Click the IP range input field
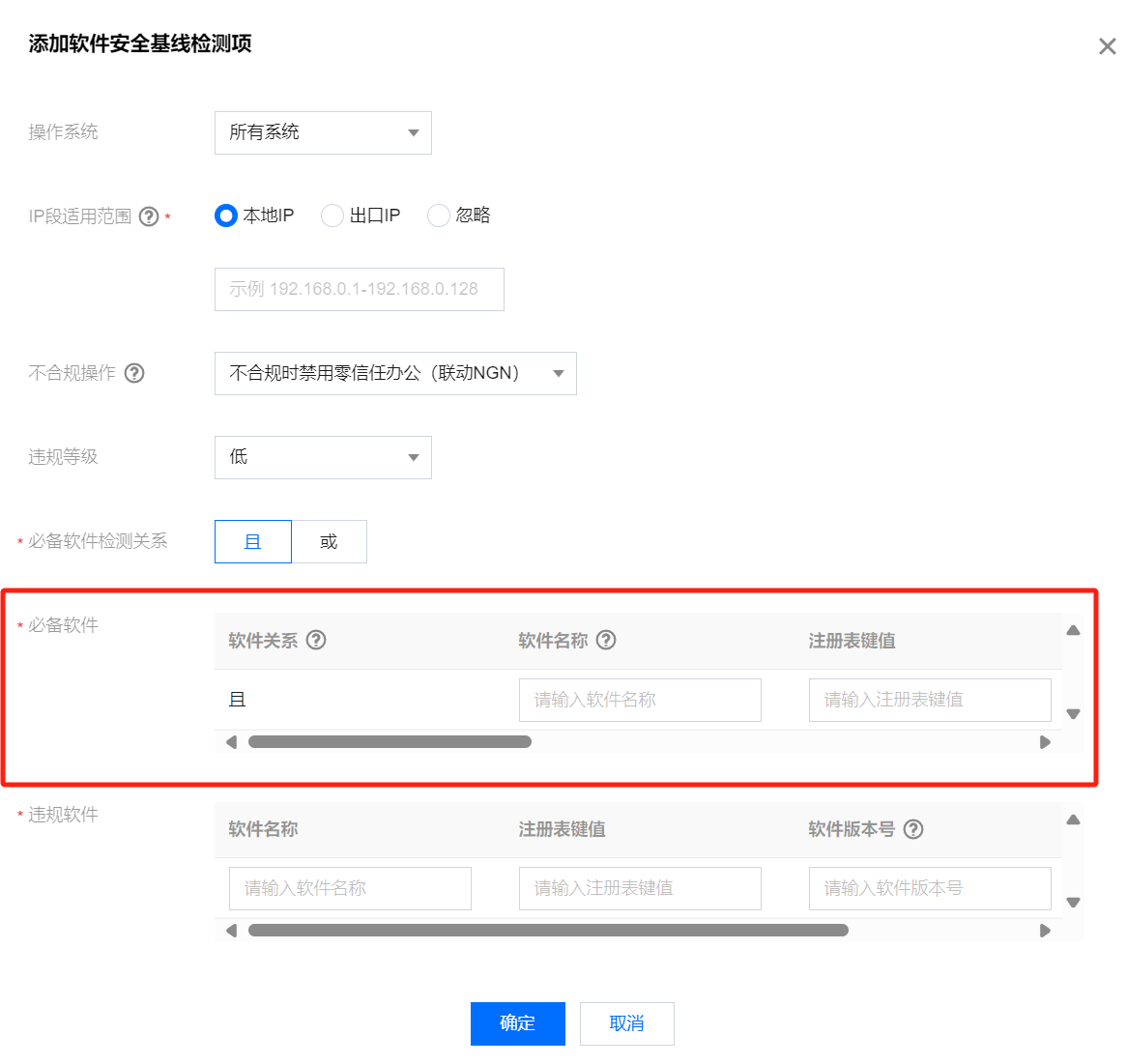The image size is (1126, 1064). [x=359, y=289]
